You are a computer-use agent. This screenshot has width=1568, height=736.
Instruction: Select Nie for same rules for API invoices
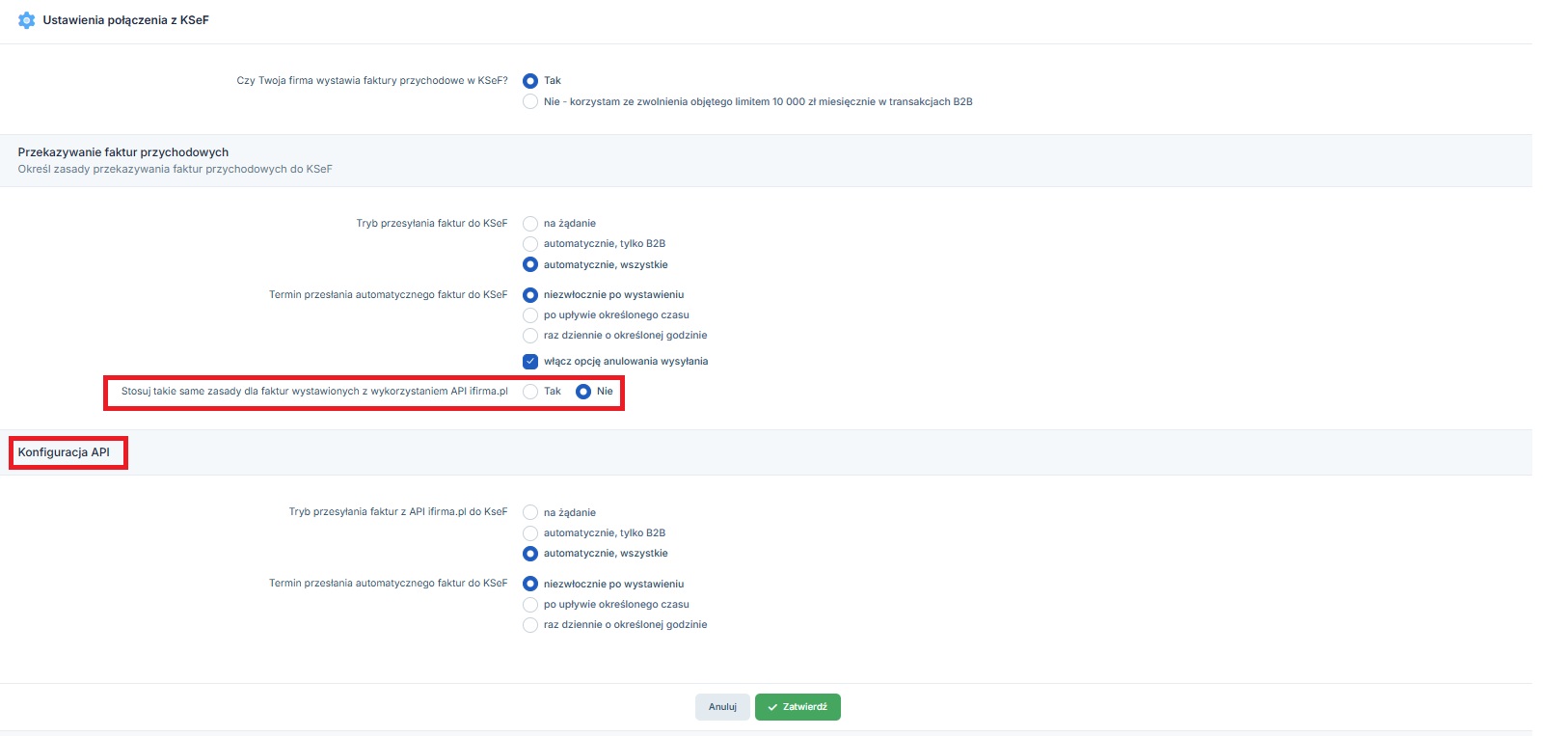583,392
